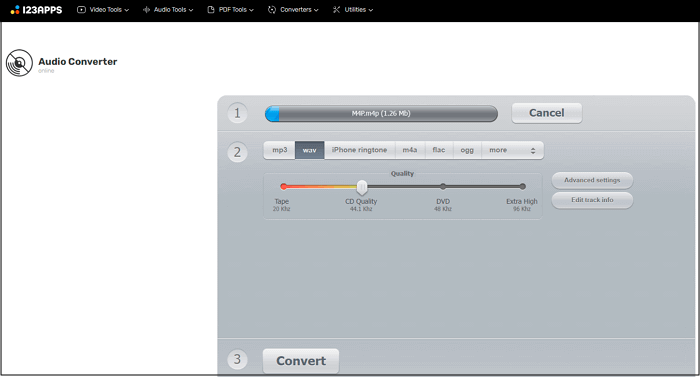Open Advanced settings
Screen dimensions: 700x377
(592, 180)
